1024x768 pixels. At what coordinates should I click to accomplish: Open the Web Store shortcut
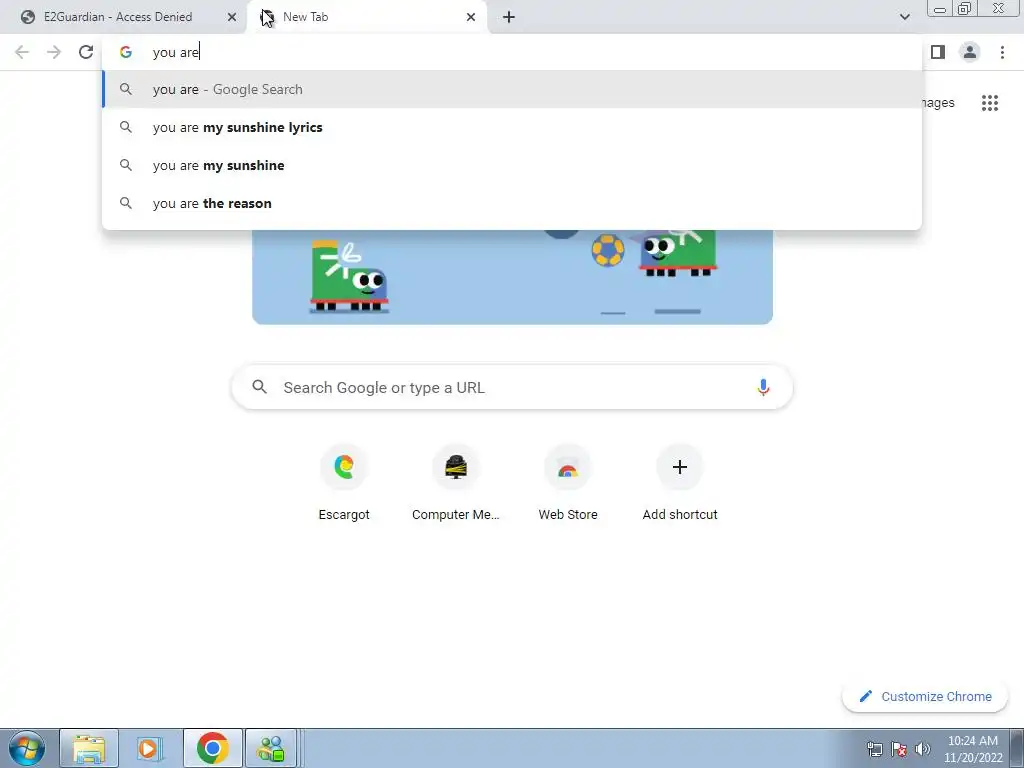click(x=568, y=483)
